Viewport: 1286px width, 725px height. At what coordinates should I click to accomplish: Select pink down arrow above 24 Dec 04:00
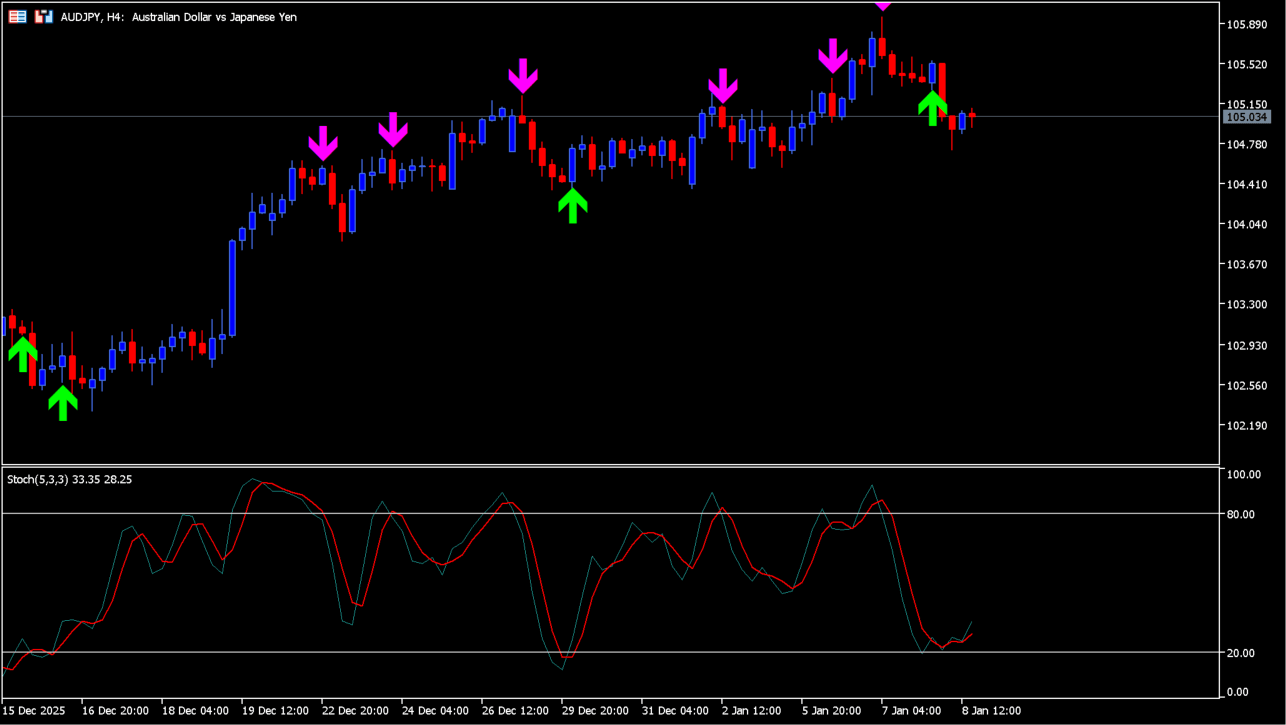tap(393, 129)
